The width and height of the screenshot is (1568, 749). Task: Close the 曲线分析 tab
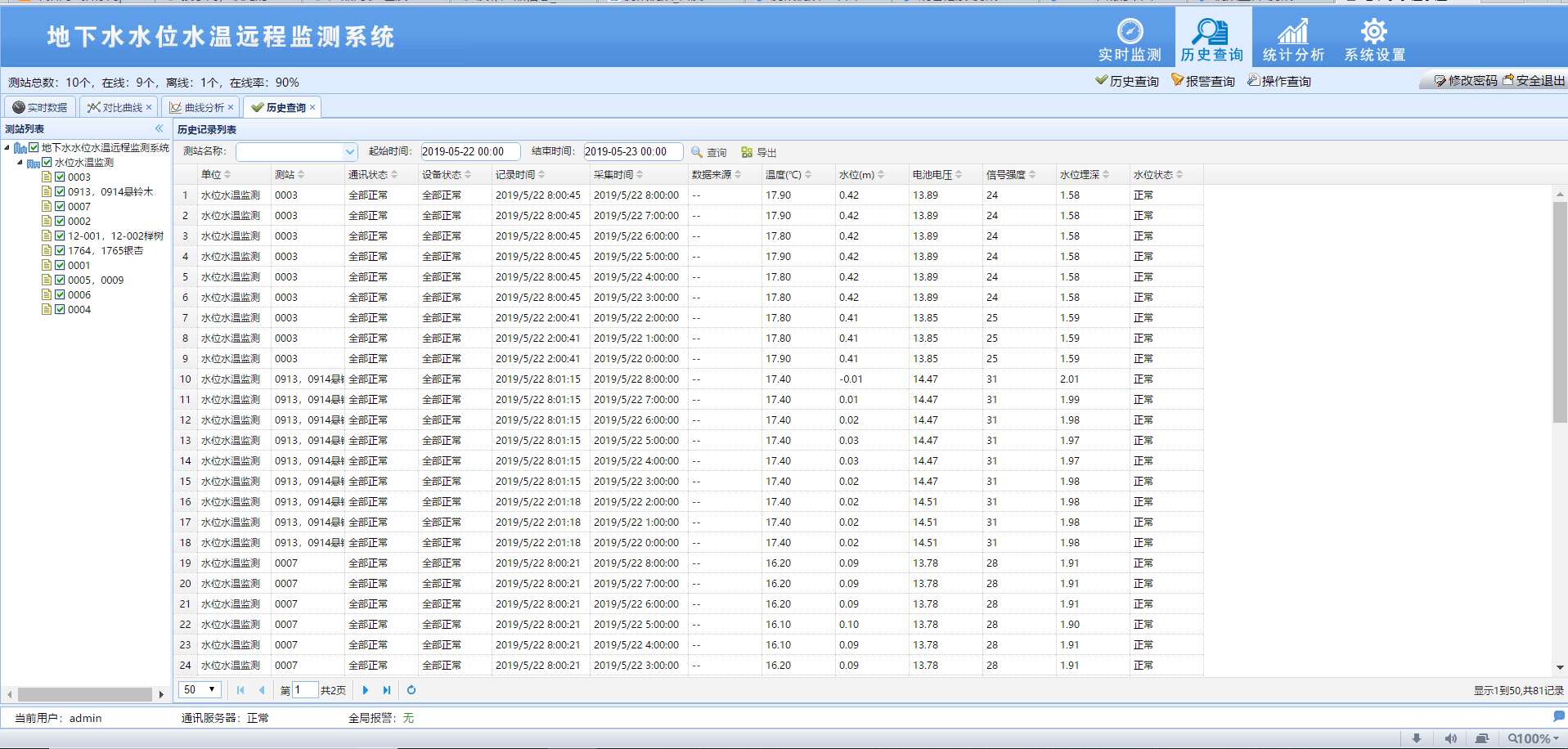click(x=231, y=107)
